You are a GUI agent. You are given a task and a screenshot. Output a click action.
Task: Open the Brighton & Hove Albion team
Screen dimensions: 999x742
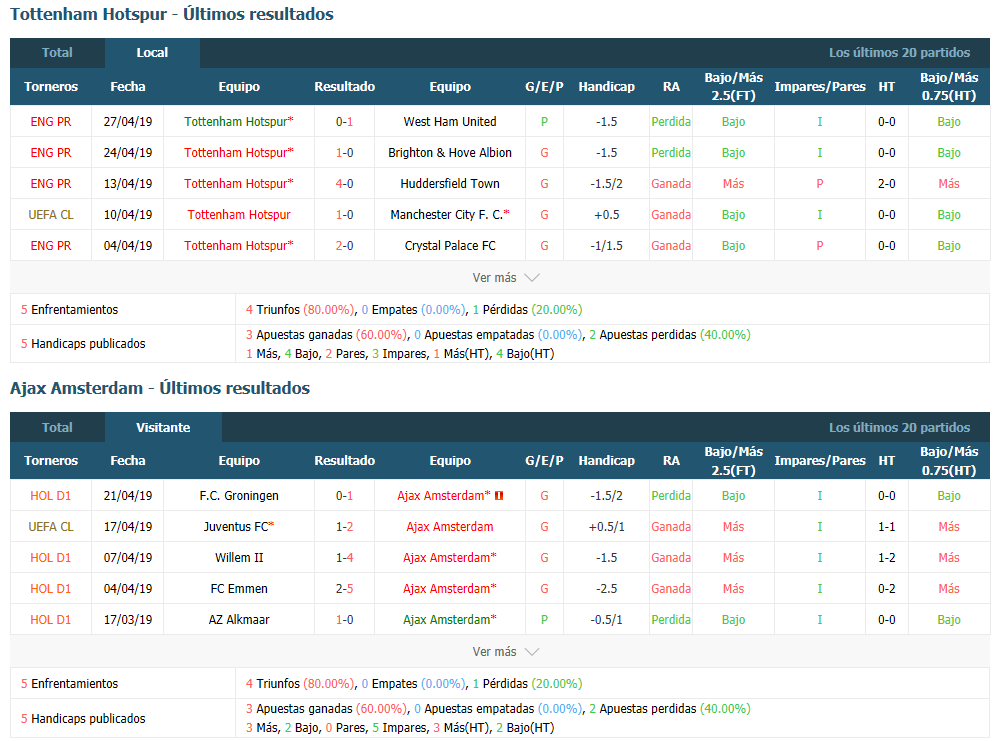pos(450,153)
